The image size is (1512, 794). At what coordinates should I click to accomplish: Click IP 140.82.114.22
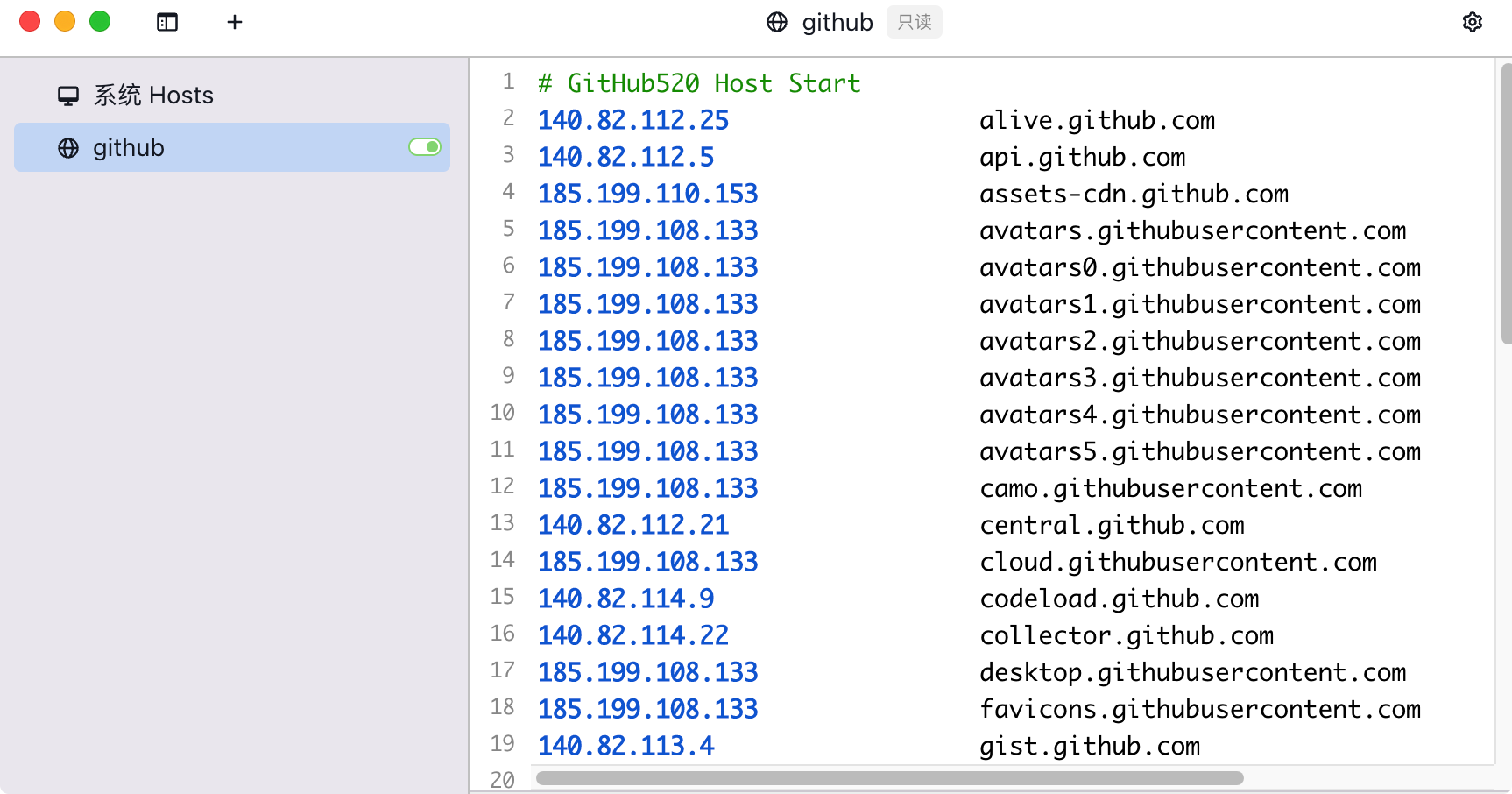tap(633, 635)
